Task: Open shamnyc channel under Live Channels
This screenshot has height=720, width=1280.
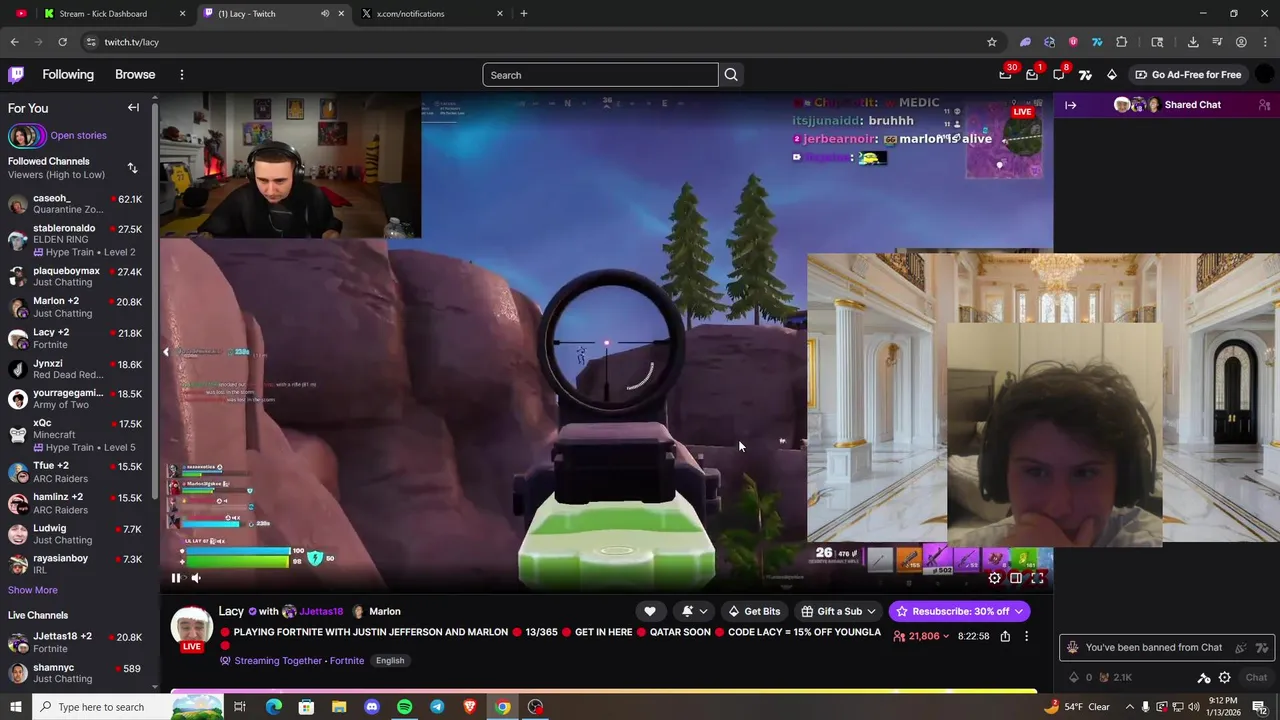Action: click(x=75, y=673)
